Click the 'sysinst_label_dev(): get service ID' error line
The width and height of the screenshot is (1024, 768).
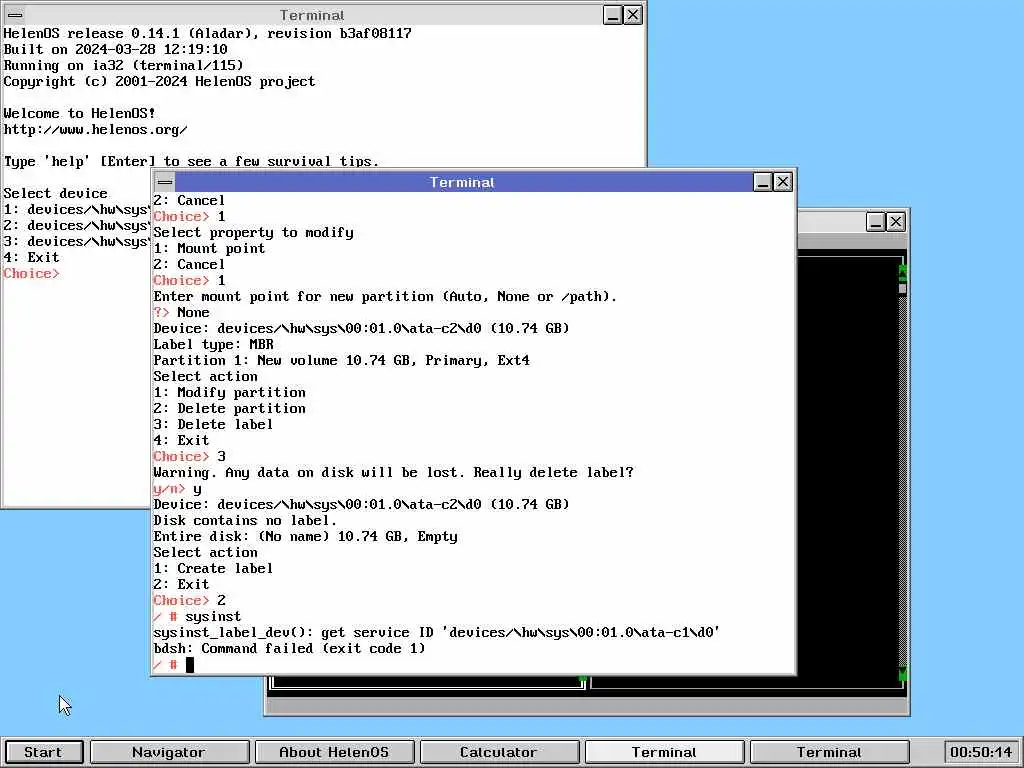coord(436,633)
